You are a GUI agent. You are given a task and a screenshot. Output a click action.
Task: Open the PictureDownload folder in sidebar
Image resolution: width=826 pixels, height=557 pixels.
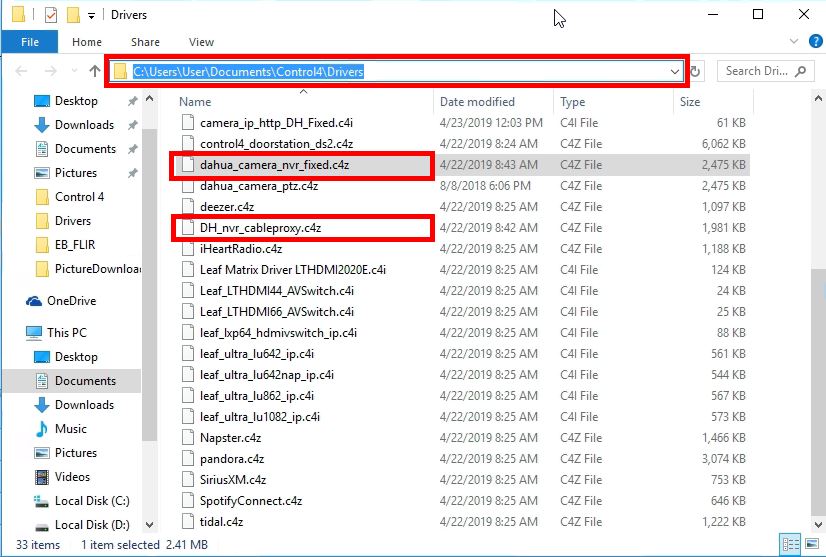coord(97,269)
